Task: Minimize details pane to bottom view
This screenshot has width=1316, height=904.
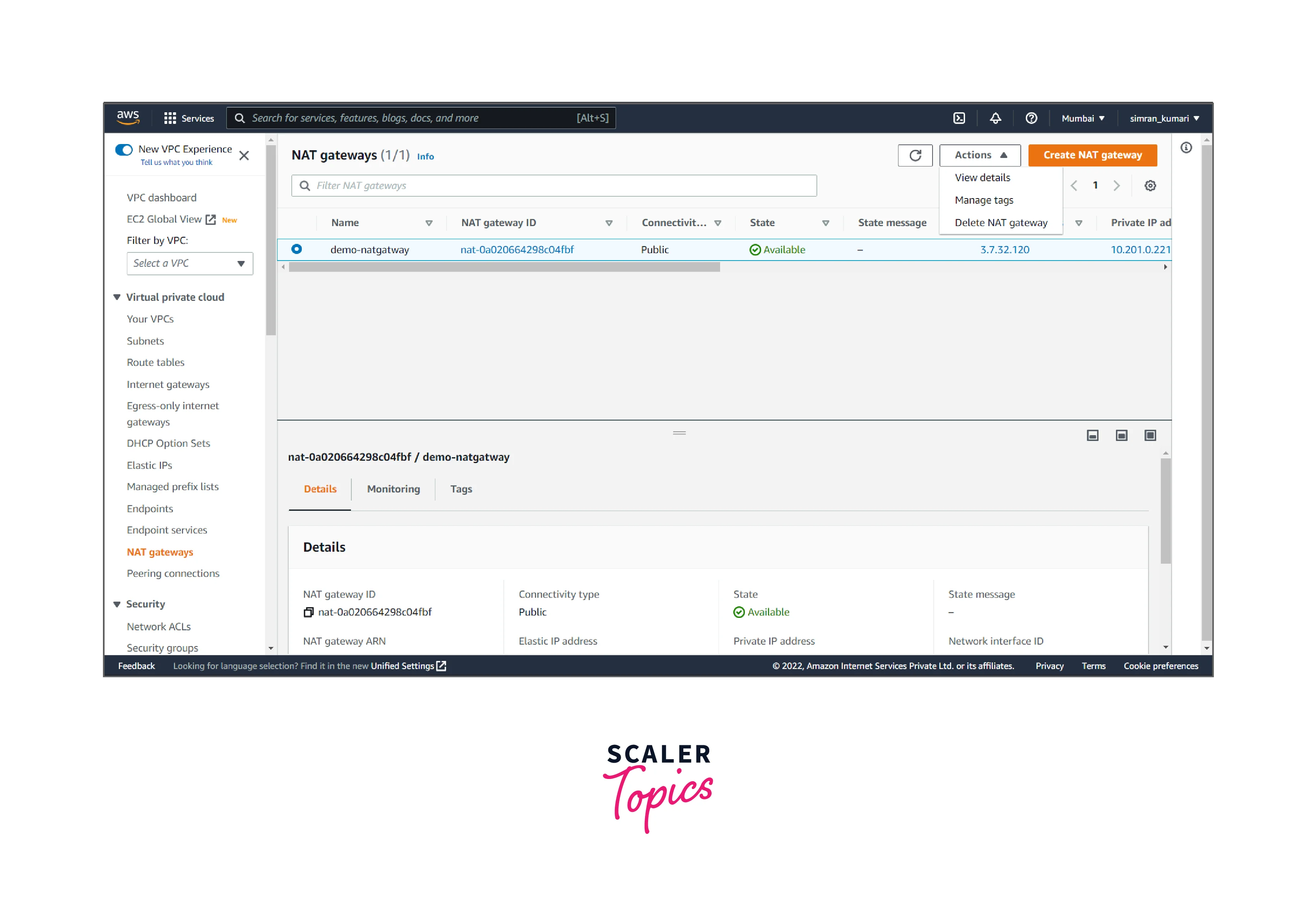Action: point(1092,435)
